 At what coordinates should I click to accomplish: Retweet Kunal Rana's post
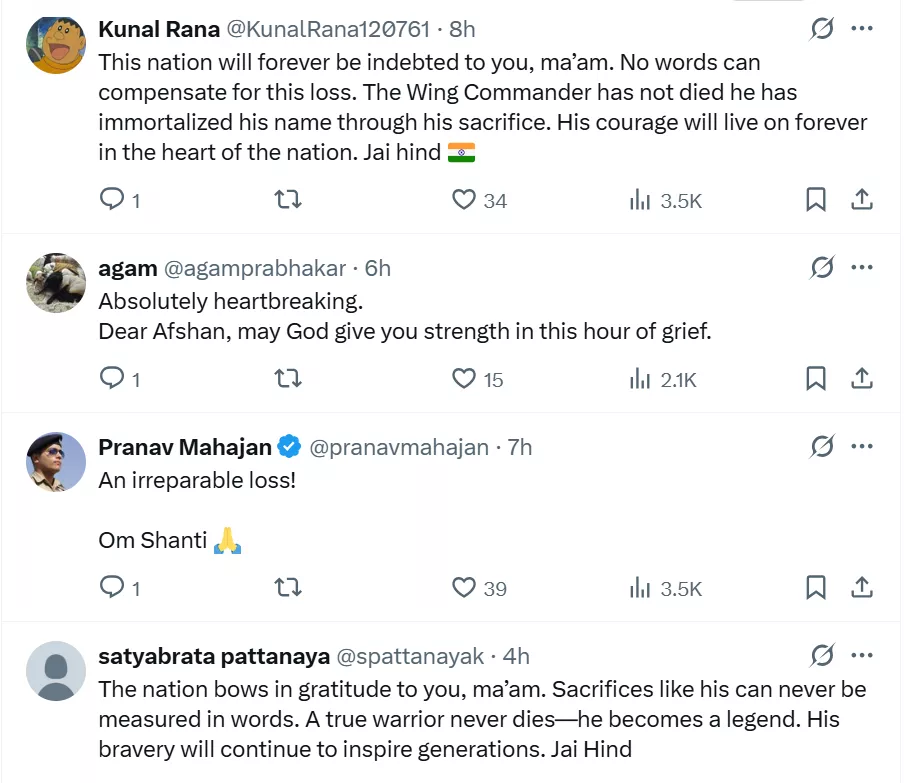[x=287, y=200]
